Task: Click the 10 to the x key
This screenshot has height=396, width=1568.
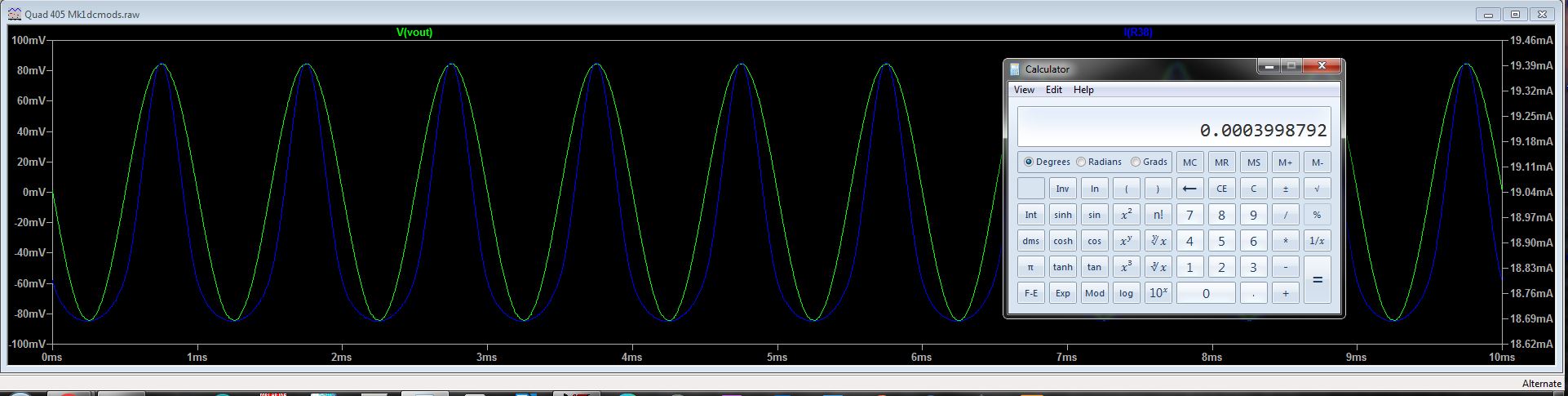Action: tap(1158, 293)
